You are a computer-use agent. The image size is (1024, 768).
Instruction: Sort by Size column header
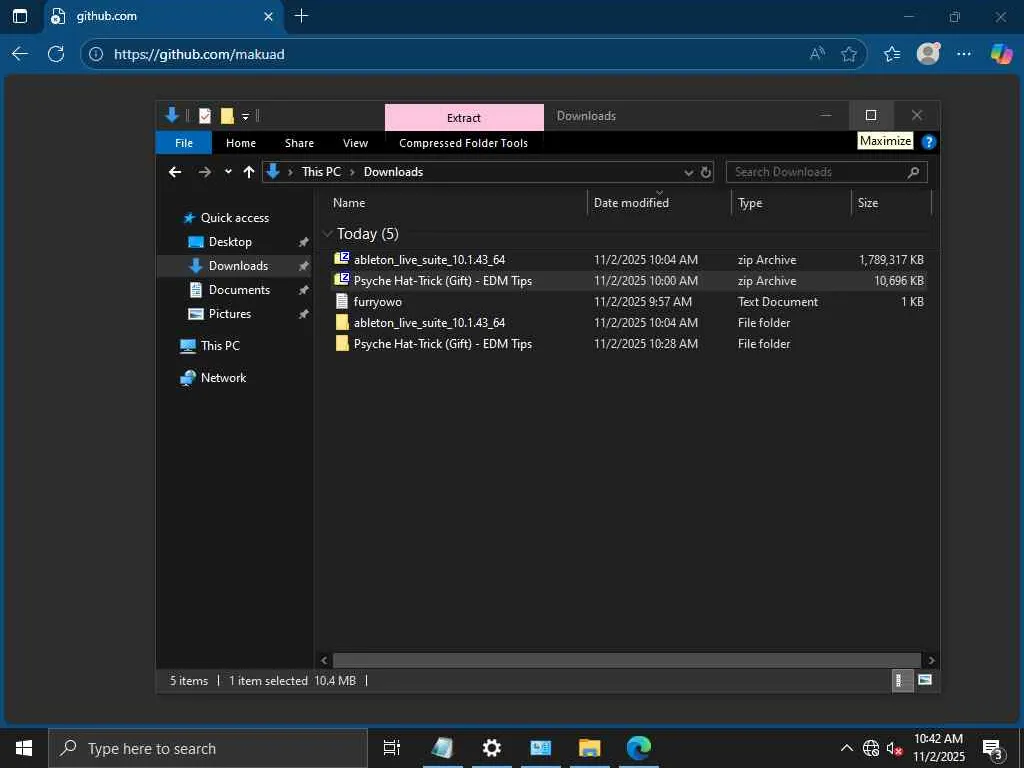868,203
